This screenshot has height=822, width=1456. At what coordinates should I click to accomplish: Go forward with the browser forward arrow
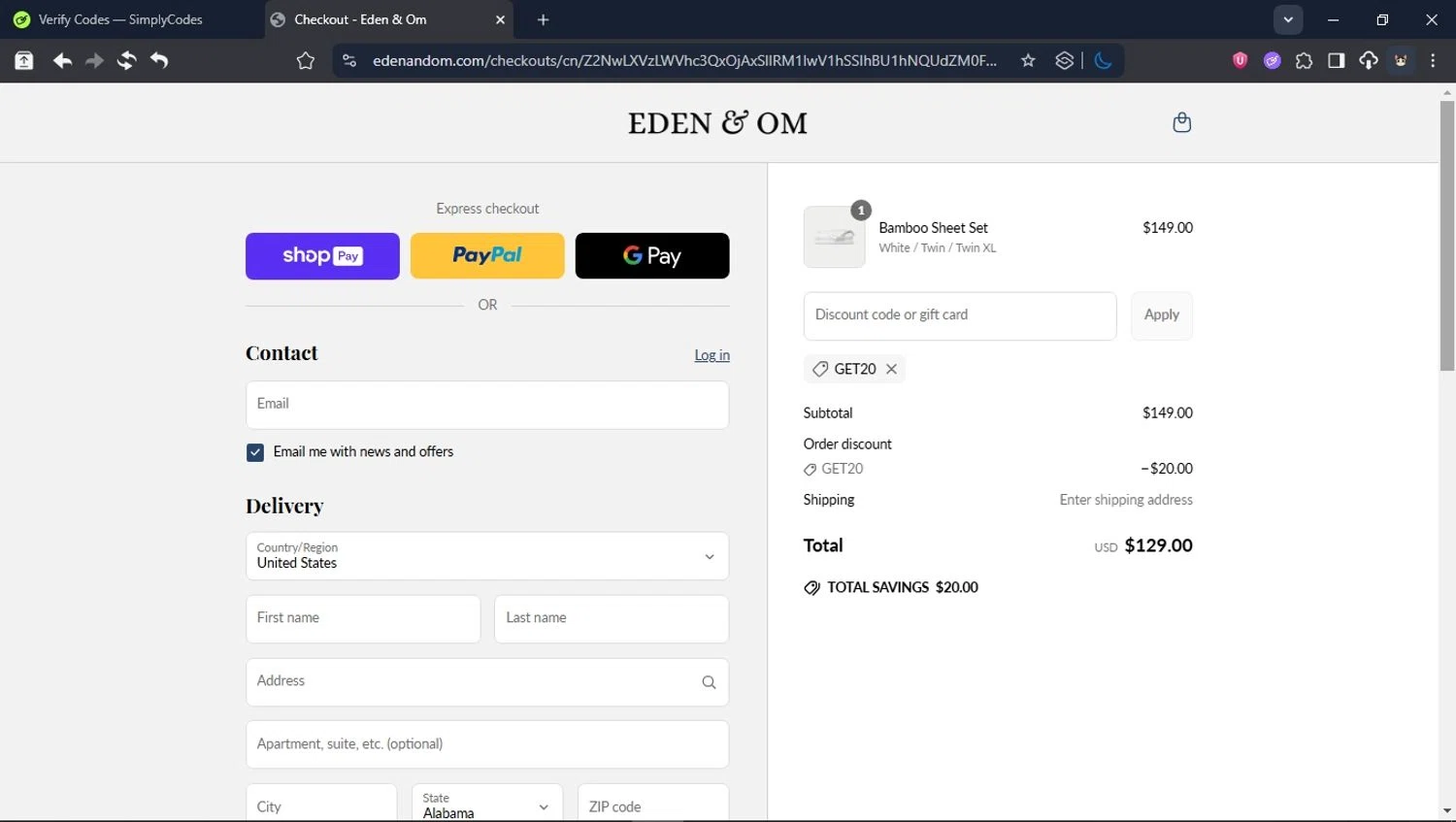pos(94,60)
